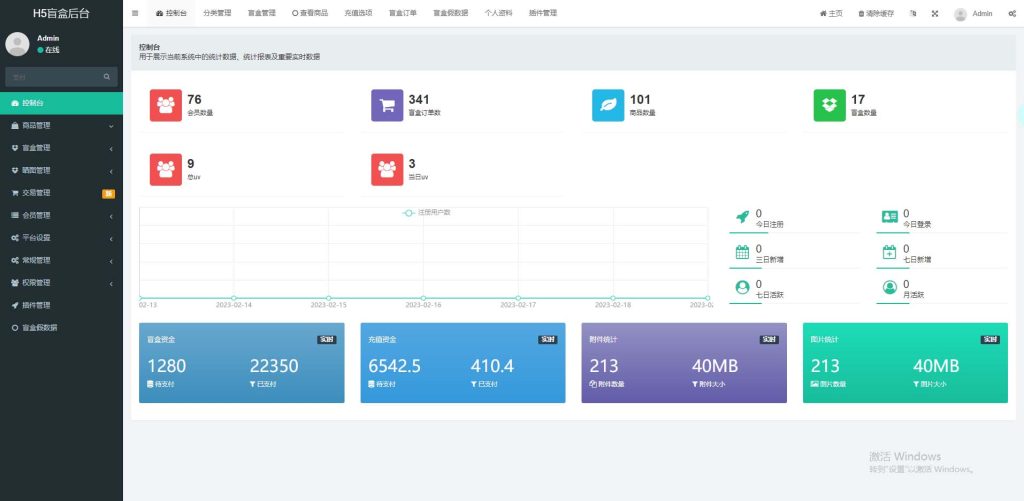1024x501 pixels.
Task: Toggle the sidebar hamburger menu icon
Action: pyautogui.click(x=135, y=13)
